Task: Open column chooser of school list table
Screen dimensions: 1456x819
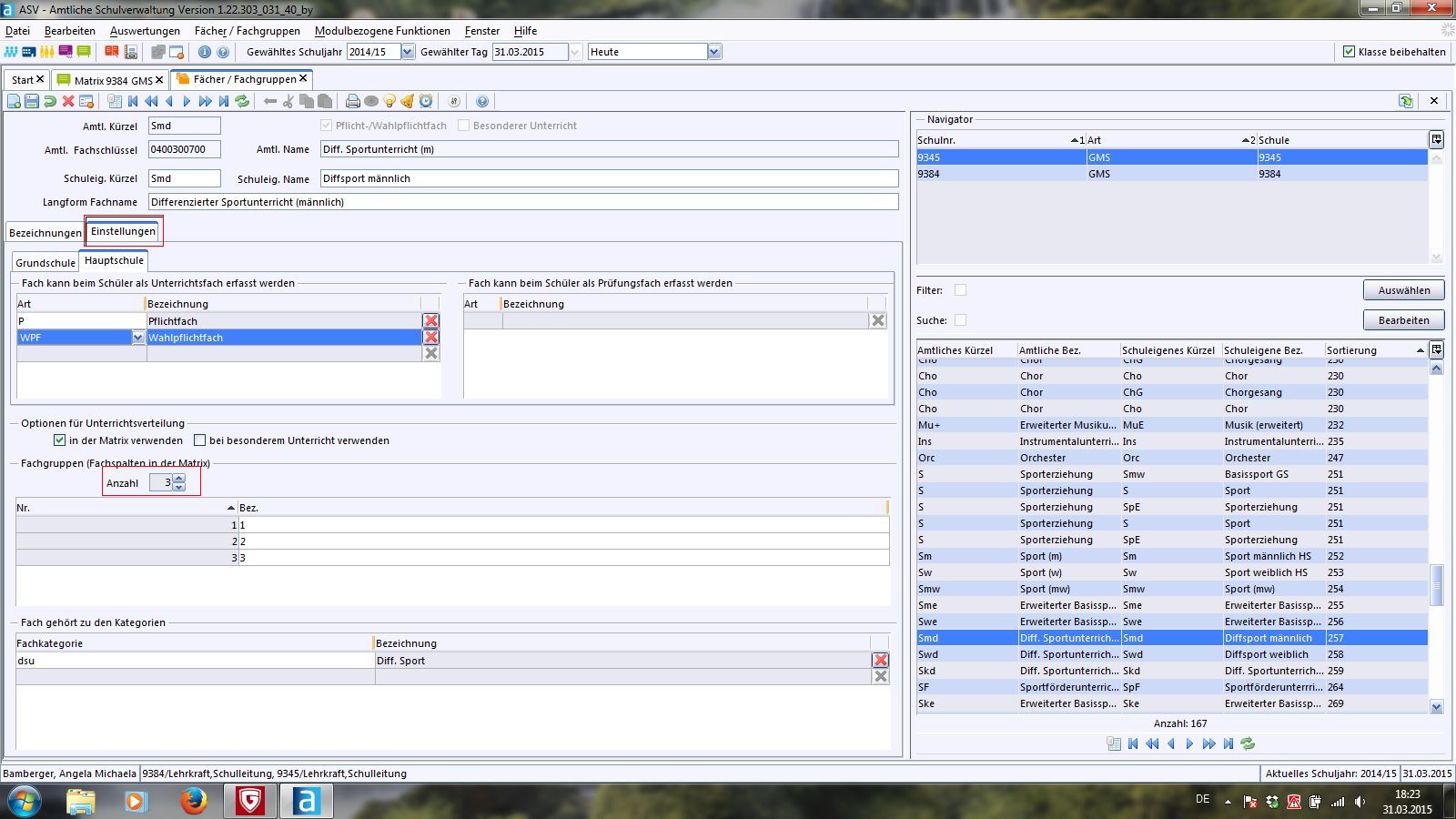Action: tap(1436, 139)
